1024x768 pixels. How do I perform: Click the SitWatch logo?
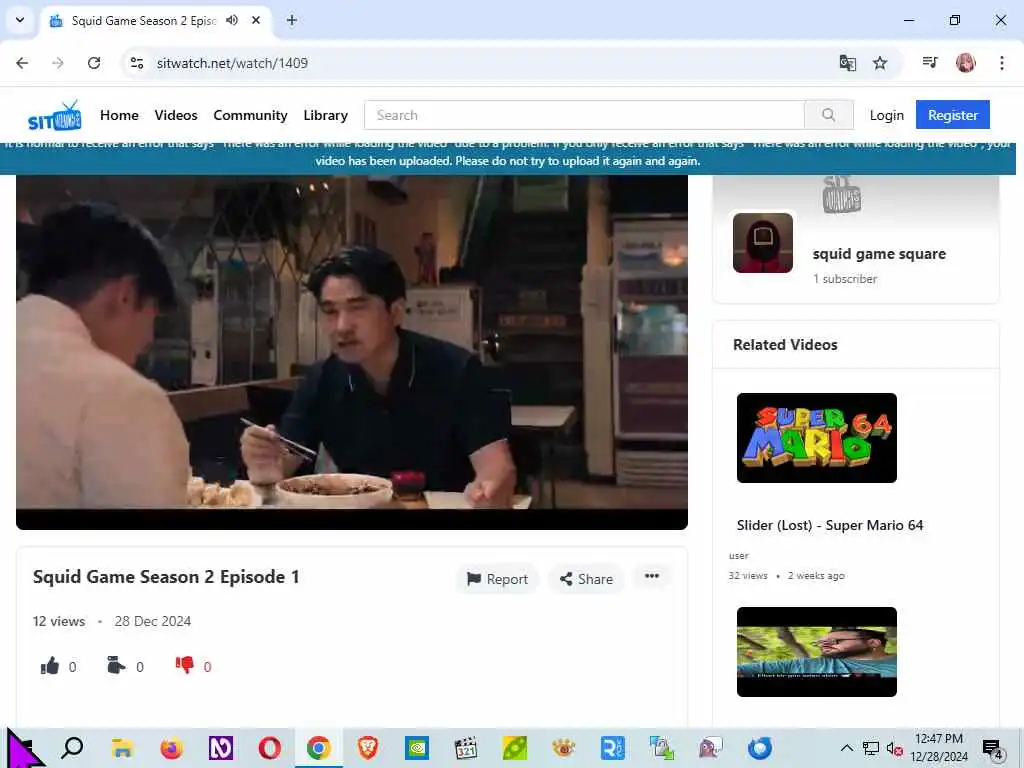[x=55, y=116]
